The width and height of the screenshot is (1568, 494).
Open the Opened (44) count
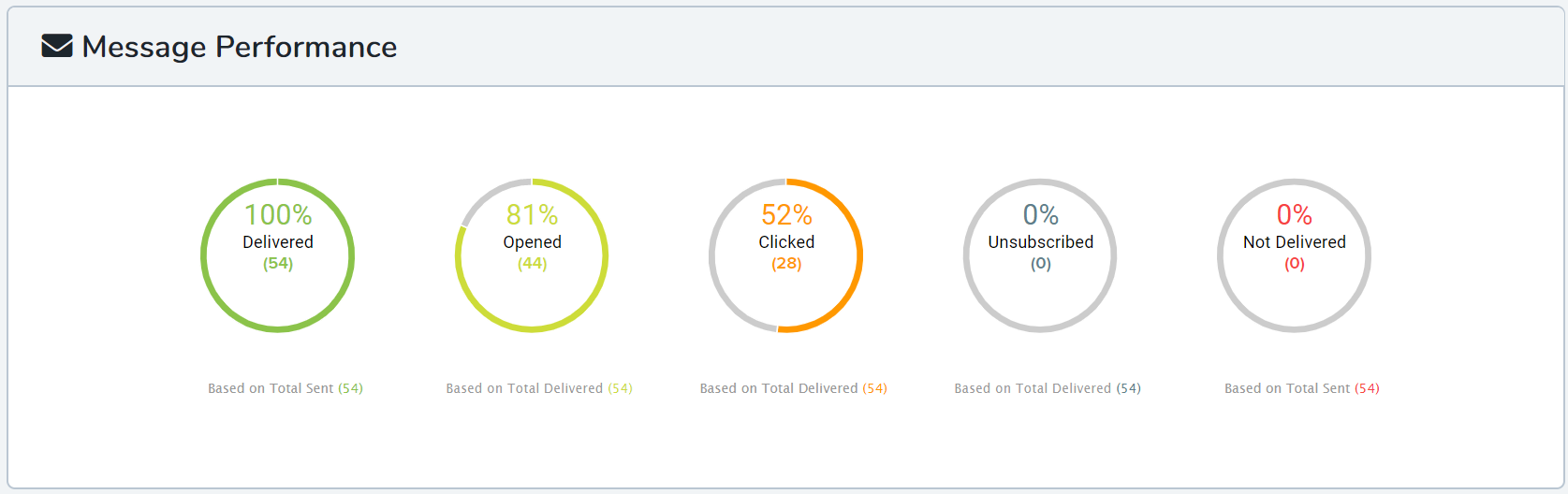(x=532, y=264)
